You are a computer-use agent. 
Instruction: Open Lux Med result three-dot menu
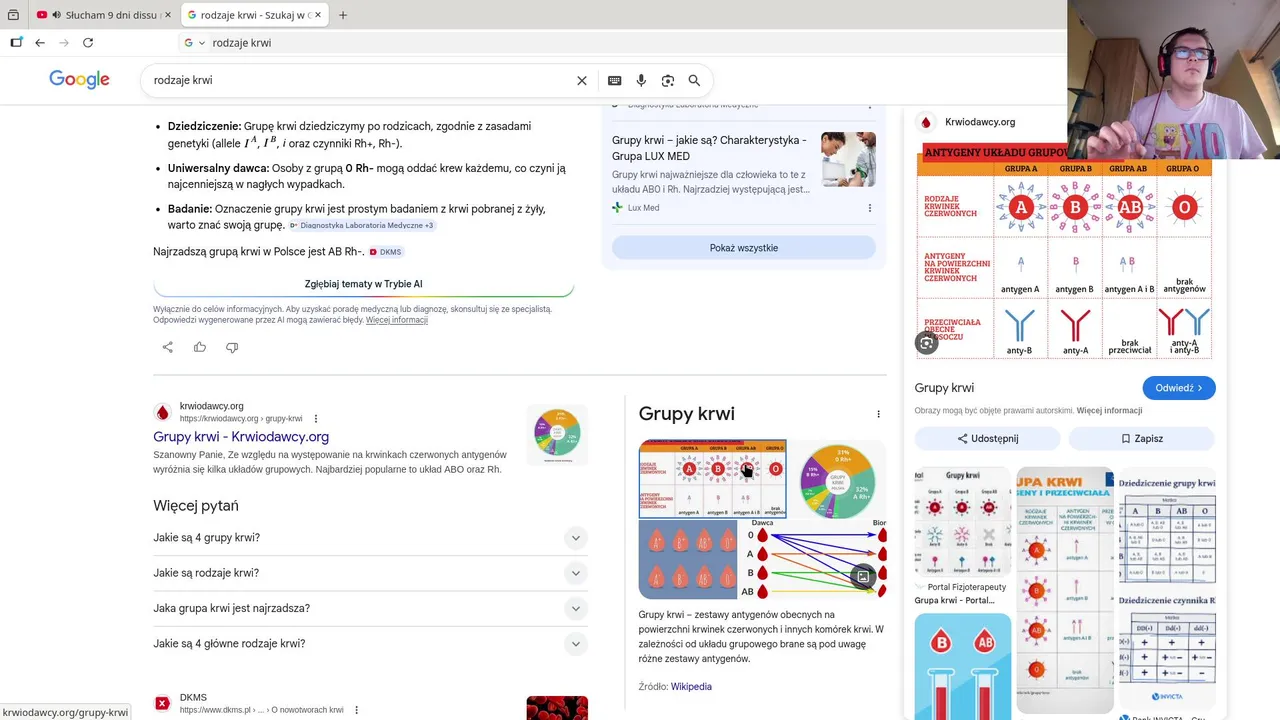point(869,208)
